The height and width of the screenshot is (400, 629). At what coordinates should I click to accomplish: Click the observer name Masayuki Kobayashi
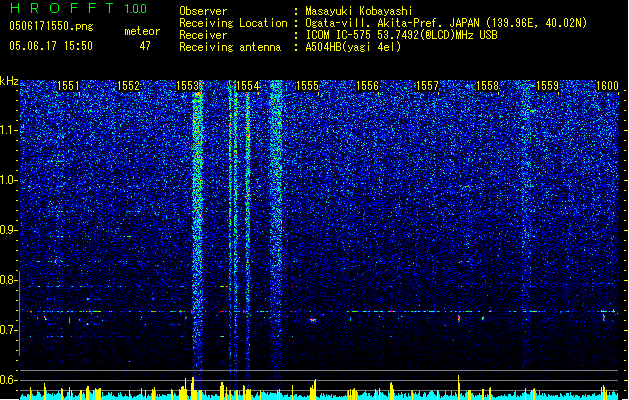[x=359, y=11]
